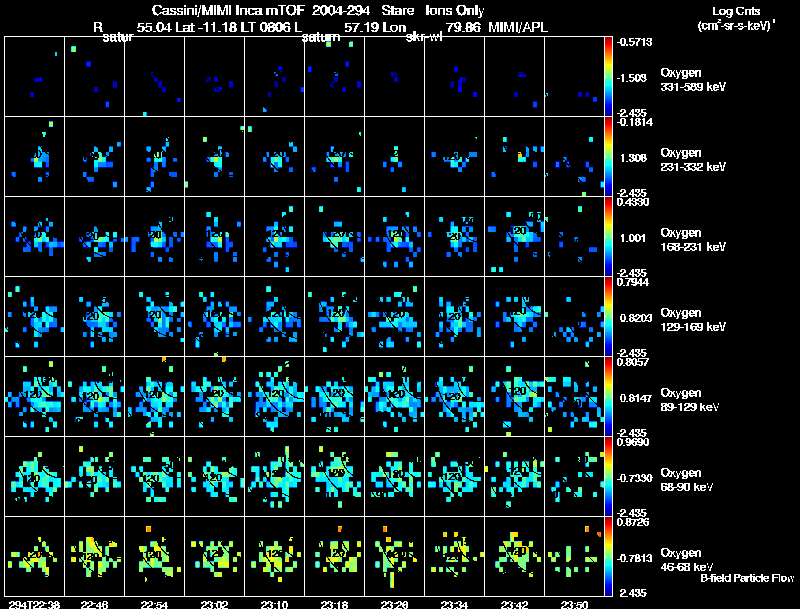
Task: Click the 79.86 value in the header
Action: pyautogui.click(x=463, y=28)
